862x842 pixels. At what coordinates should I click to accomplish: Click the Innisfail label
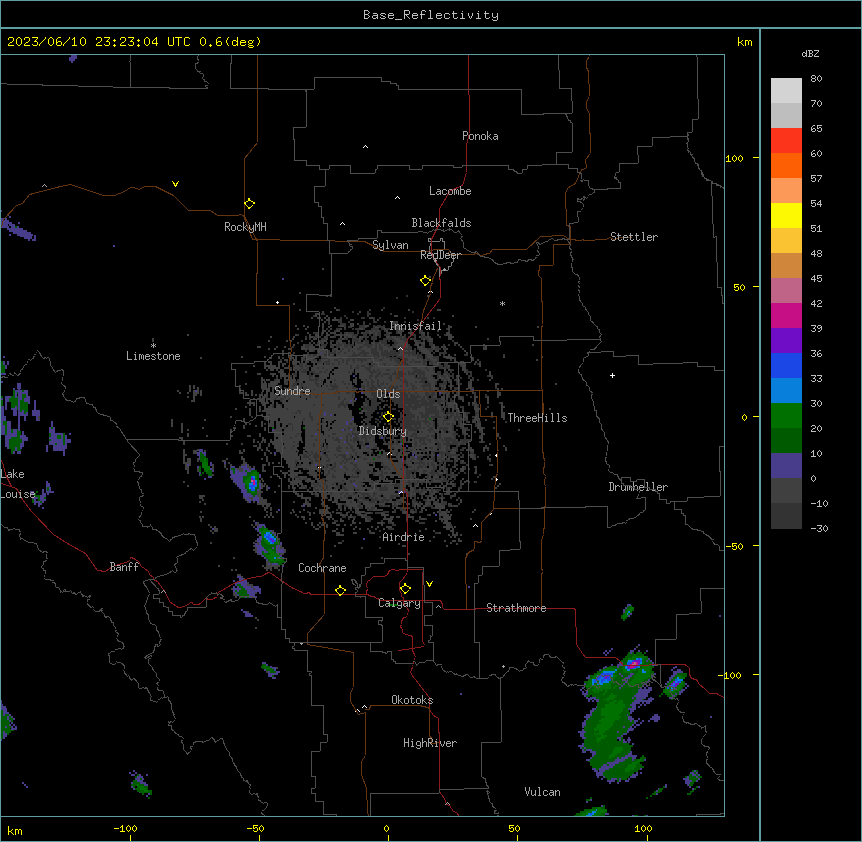pos(416,326)
